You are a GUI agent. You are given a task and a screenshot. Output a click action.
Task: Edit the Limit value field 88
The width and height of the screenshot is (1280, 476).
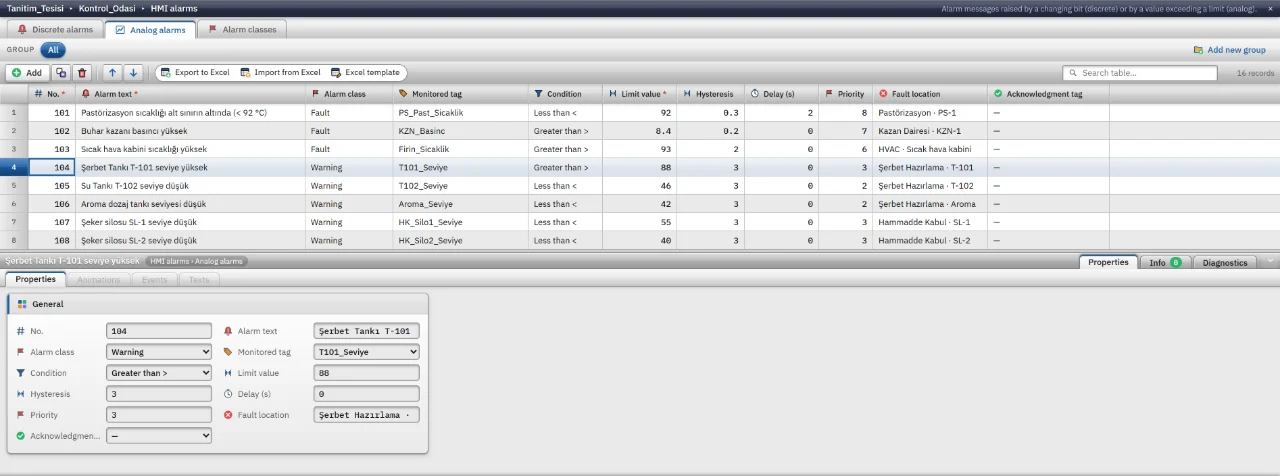367,373
